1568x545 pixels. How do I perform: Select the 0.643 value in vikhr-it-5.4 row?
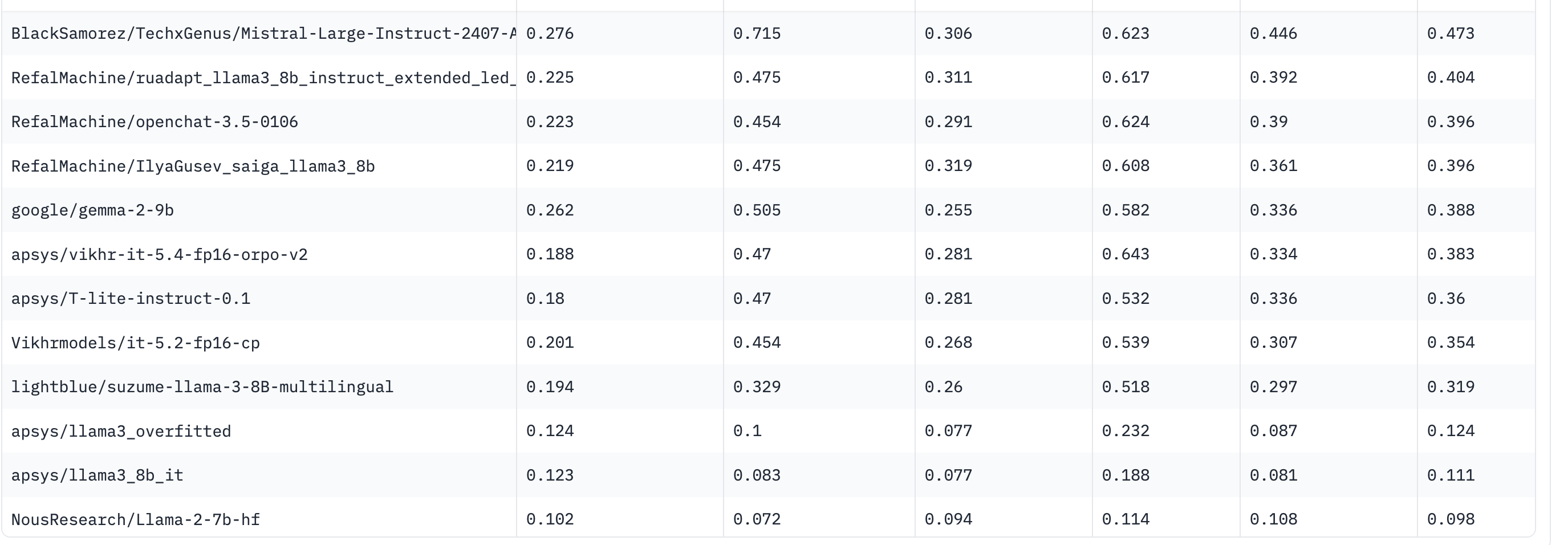pos(1126,254)
